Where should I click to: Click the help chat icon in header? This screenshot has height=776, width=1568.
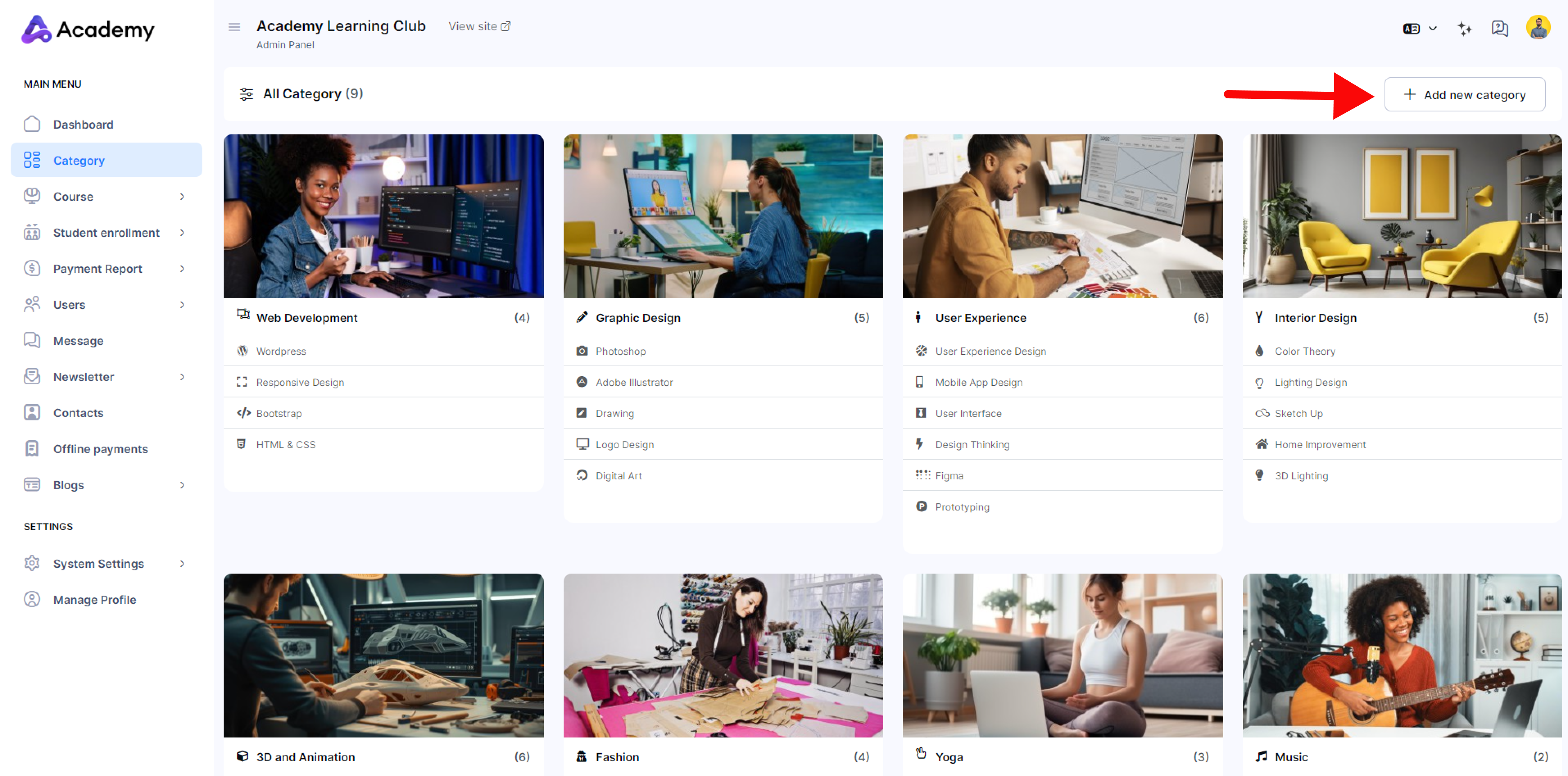coord(1499,29)
